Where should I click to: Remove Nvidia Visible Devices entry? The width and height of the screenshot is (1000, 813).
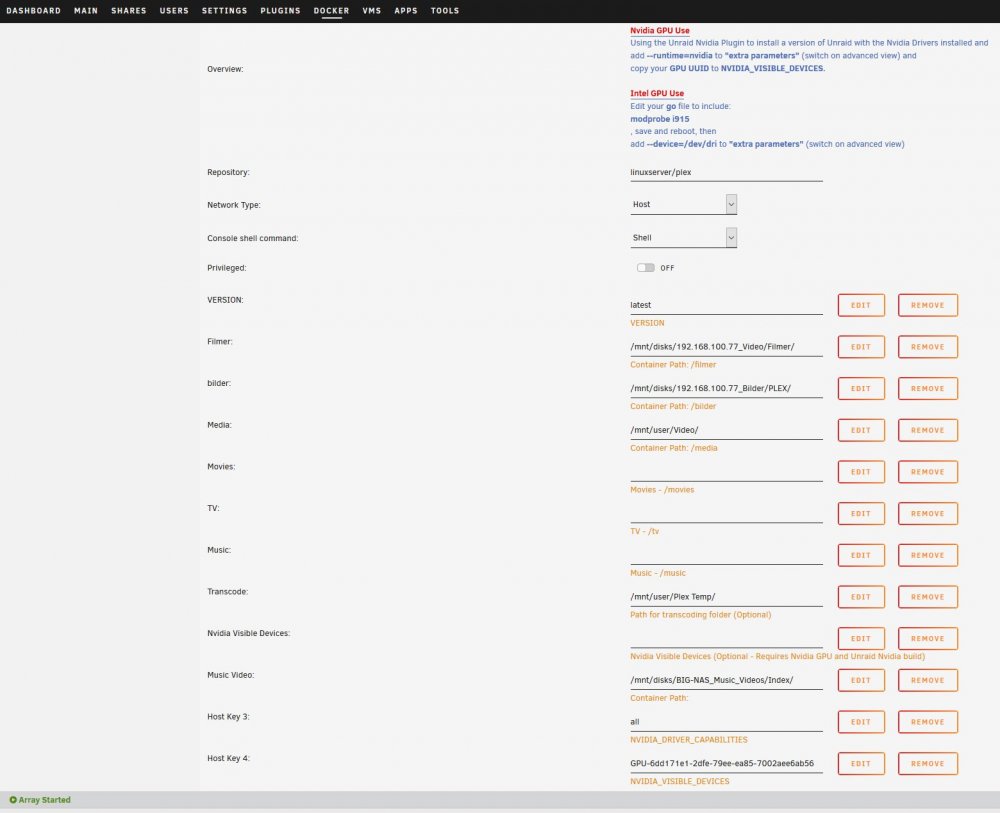coord(927,638)
